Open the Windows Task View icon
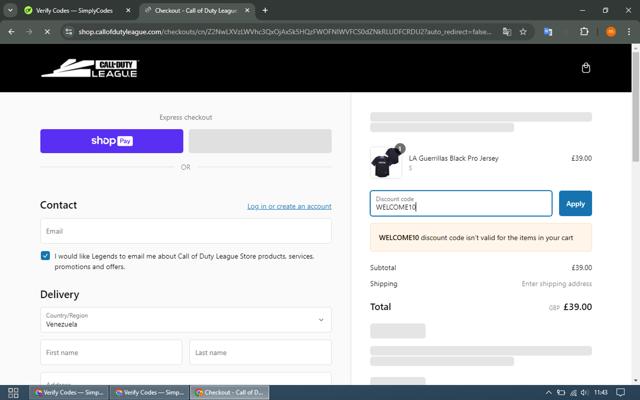Viewport: 640px width, 400px height. 13,393
